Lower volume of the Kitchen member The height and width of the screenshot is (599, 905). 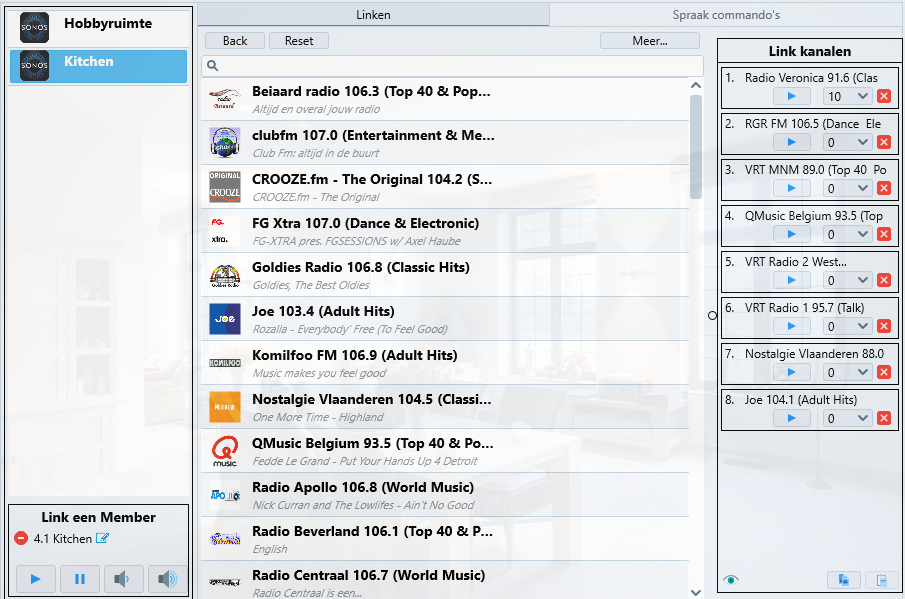pos(124,579)
